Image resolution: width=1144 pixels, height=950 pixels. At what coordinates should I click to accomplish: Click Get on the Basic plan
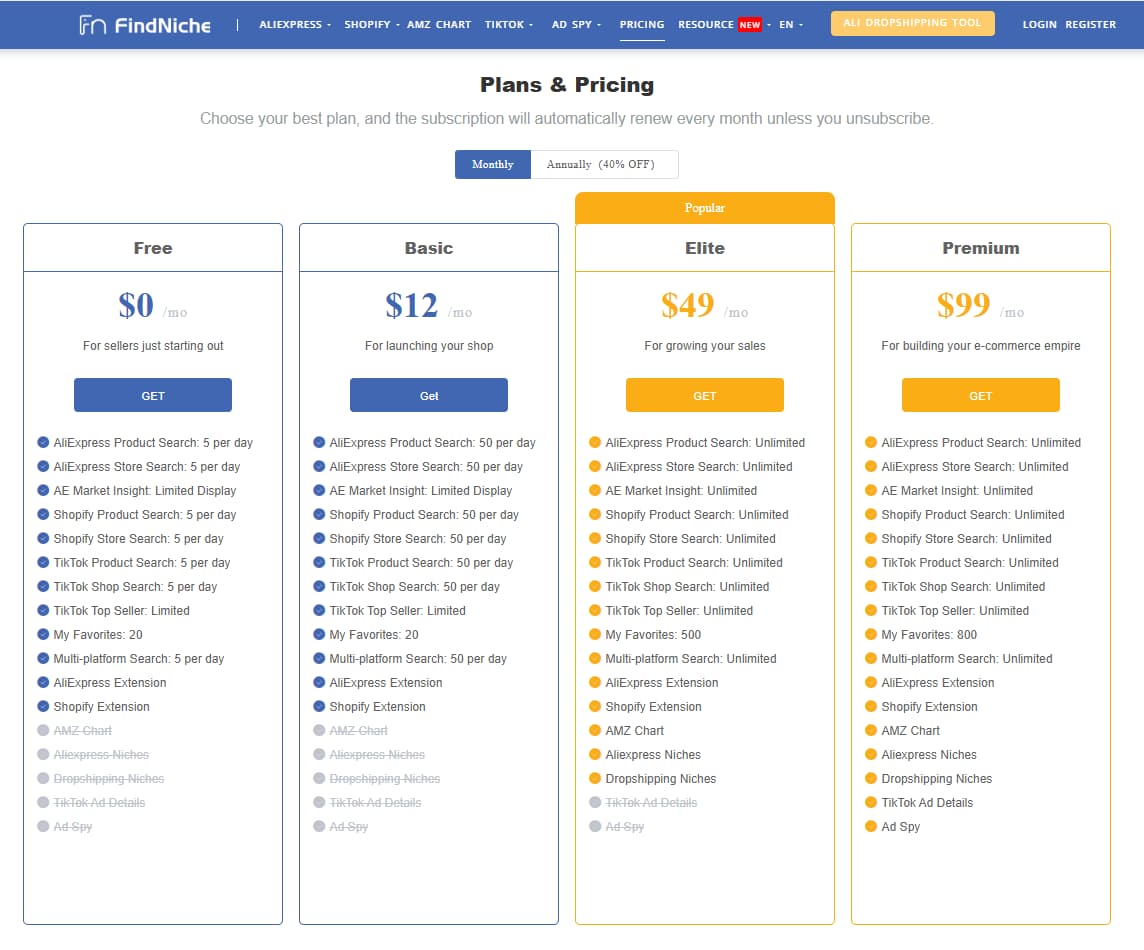[x=429, y=395]
